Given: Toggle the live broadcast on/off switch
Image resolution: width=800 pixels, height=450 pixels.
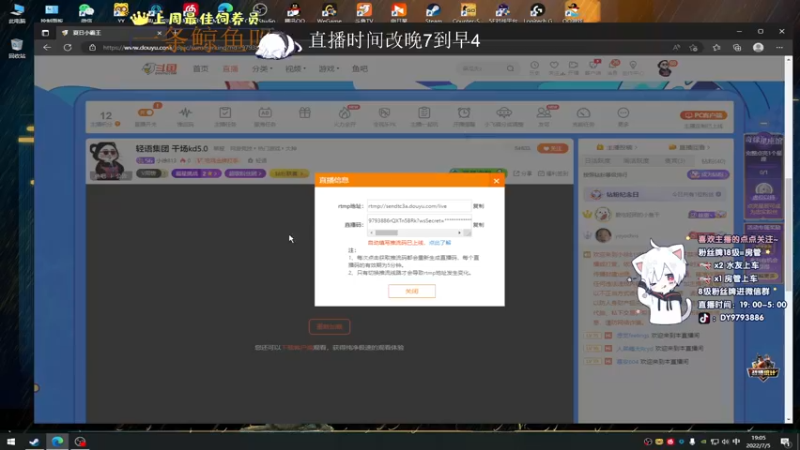Looking at the screenshot, I should (x=145, y=113).
